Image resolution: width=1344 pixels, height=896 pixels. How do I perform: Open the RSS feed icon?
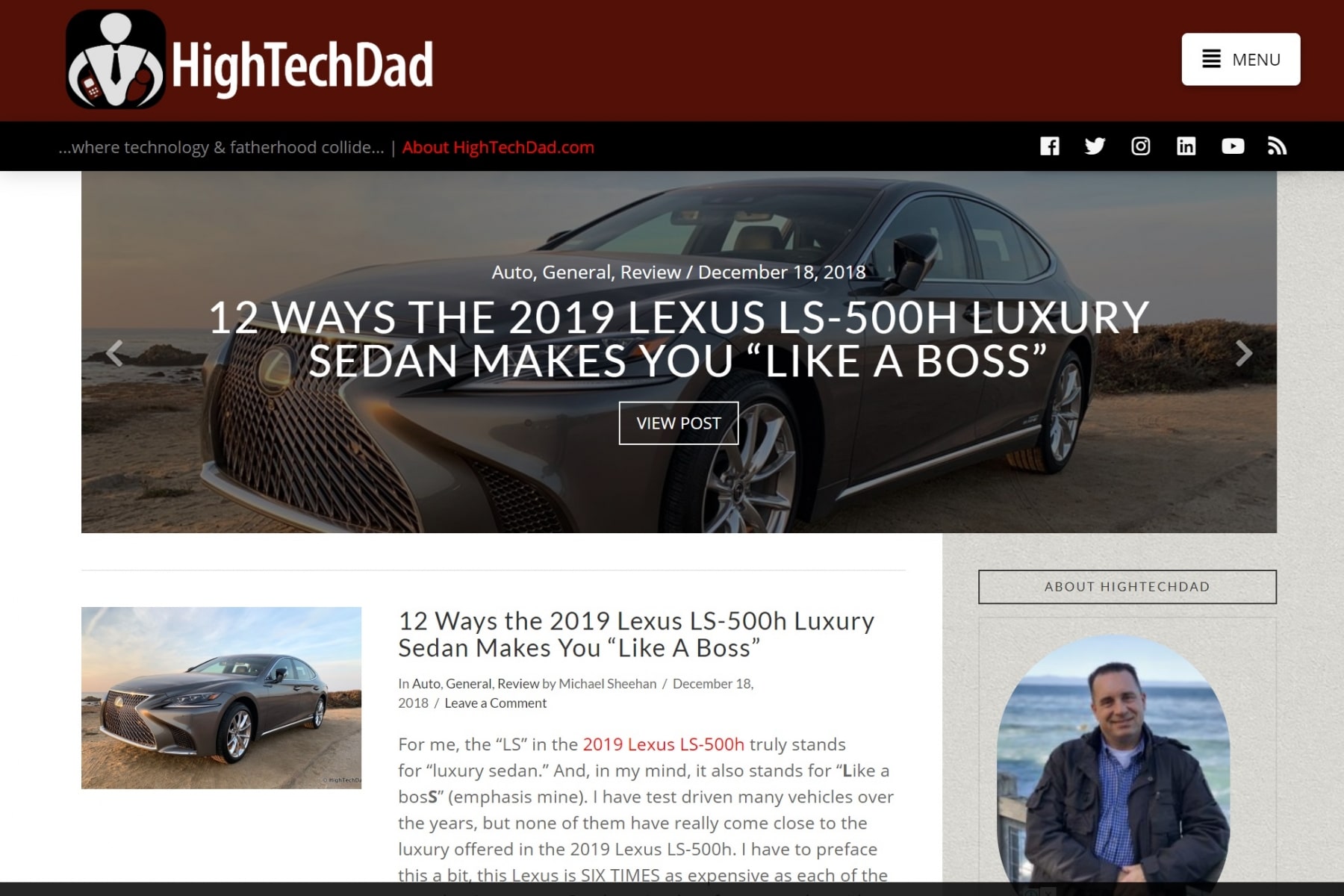pos(1277,146)
